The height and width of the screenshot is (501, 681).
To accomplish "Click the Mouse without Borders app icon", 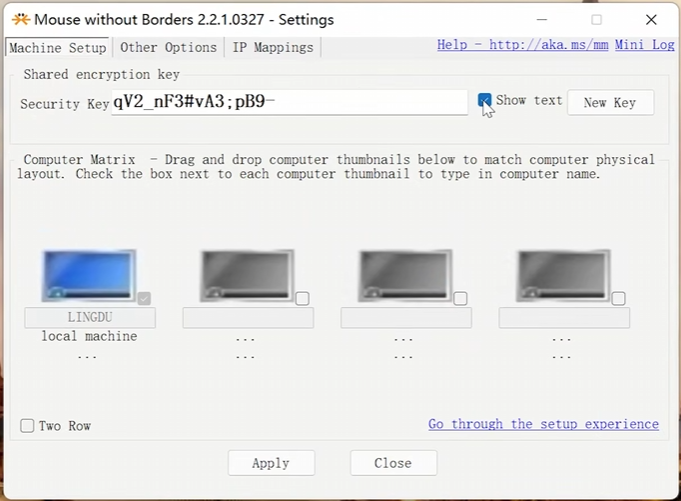I will [20, 20].
